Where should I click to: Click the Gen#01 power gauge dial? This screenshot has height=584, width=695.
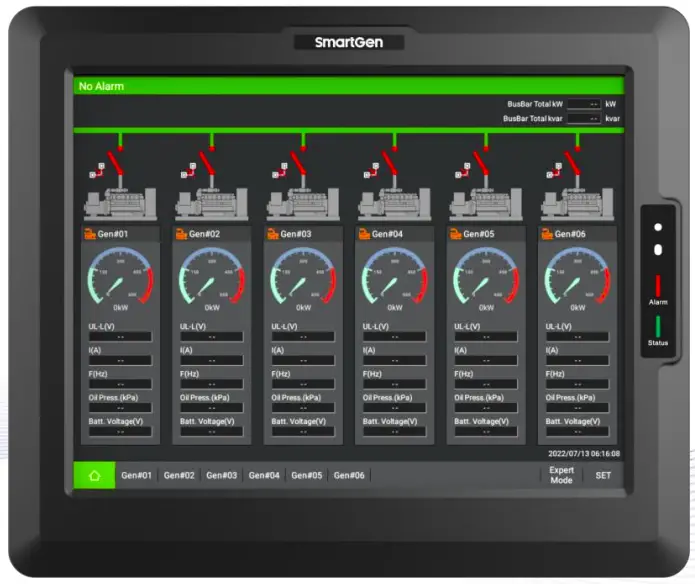tap(120, 276)
